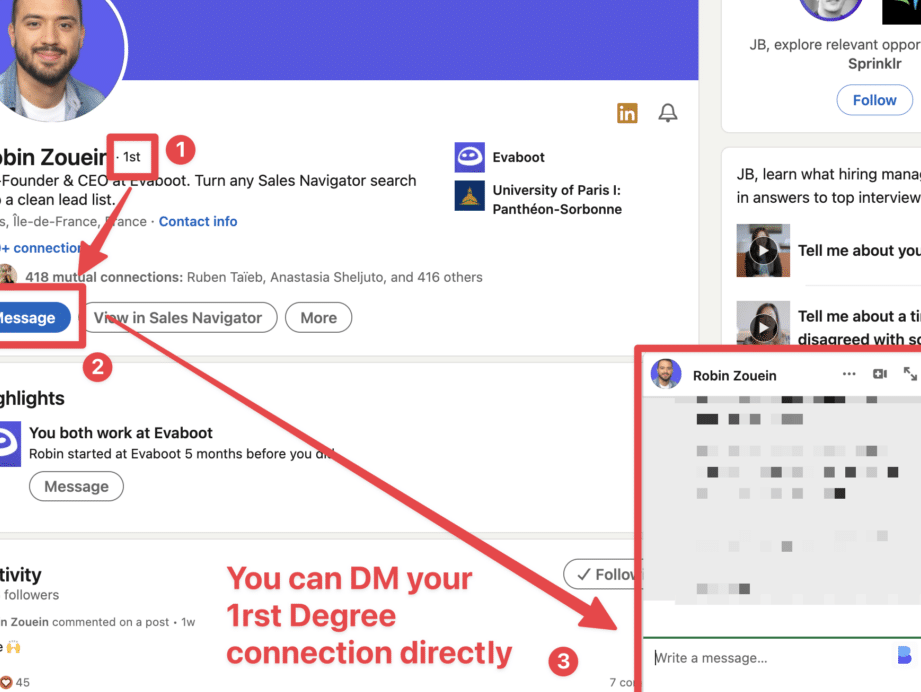Click the Evaboot logo in Highlights
The image size is (921, 692).
coord(10,444)
